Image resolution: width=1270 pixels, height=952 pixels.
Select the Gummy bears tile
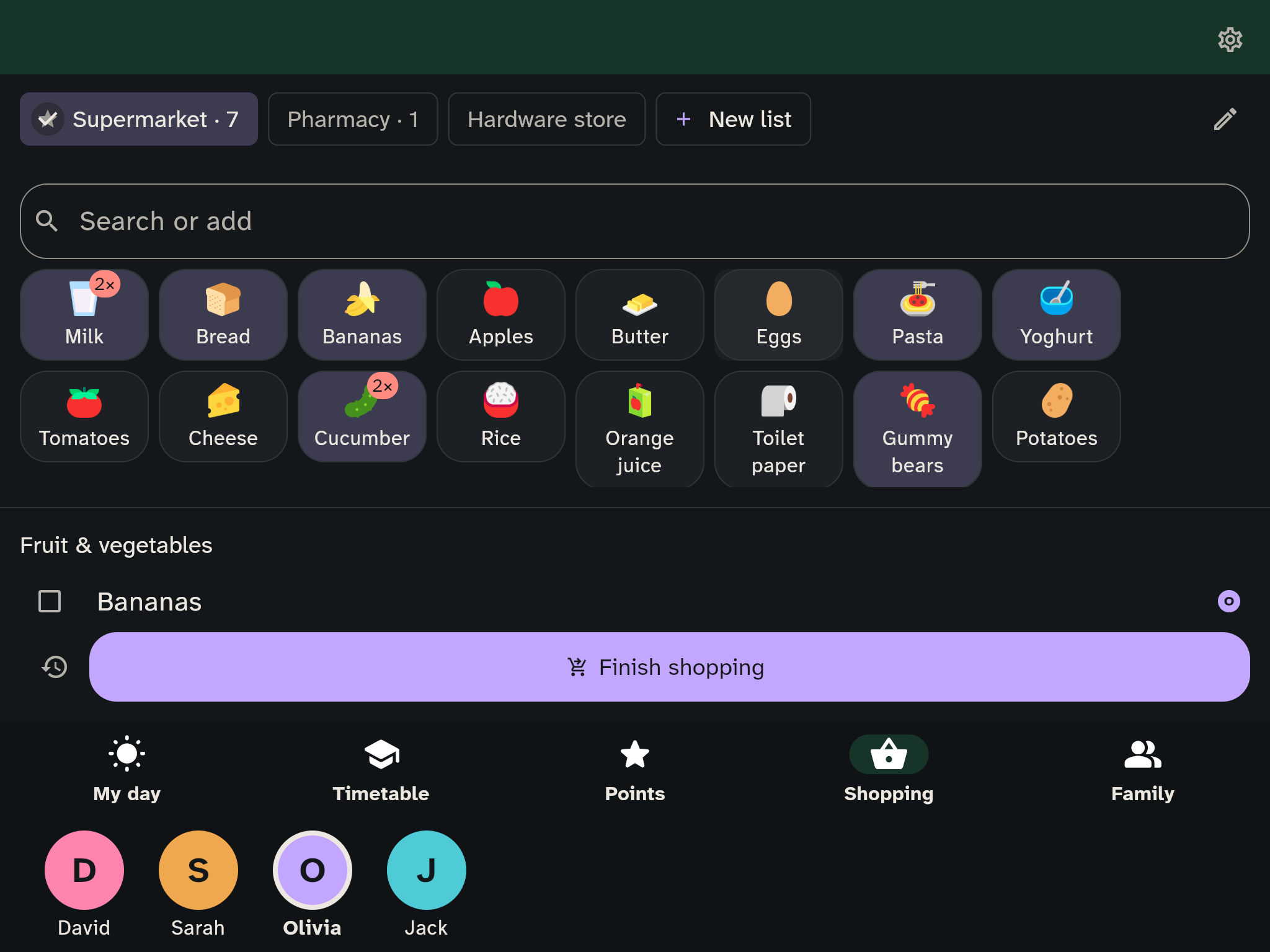[x=918, y=430]
